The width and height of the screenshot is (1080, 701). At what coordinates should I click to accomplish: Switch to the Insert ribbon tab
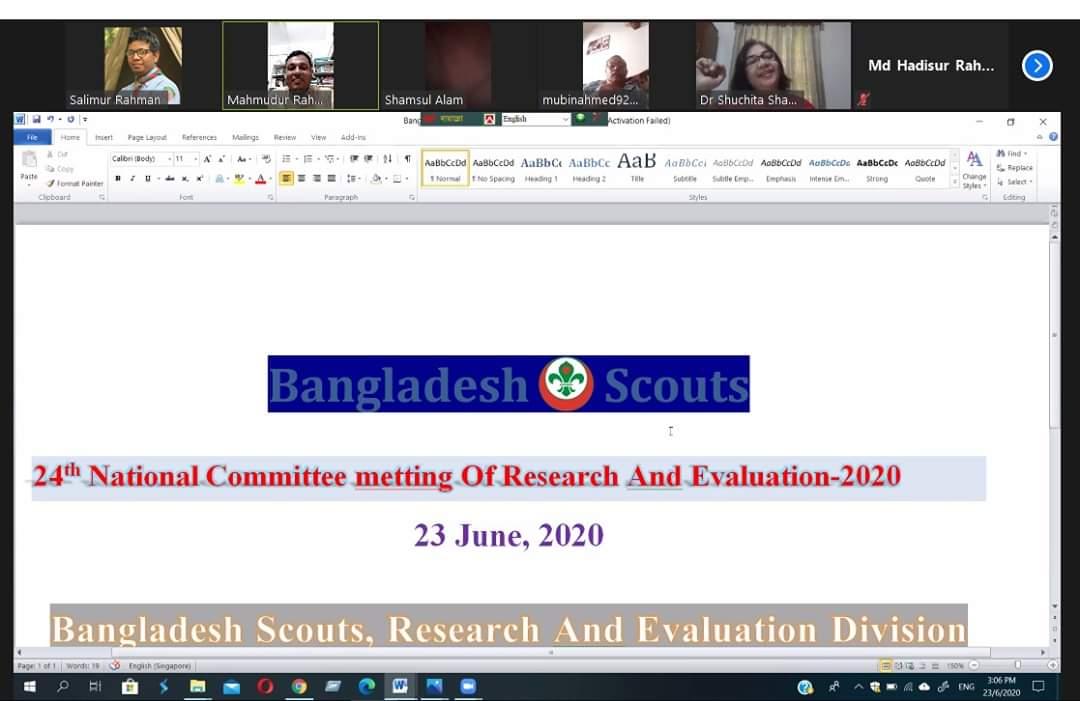click(x=104, y=137)
